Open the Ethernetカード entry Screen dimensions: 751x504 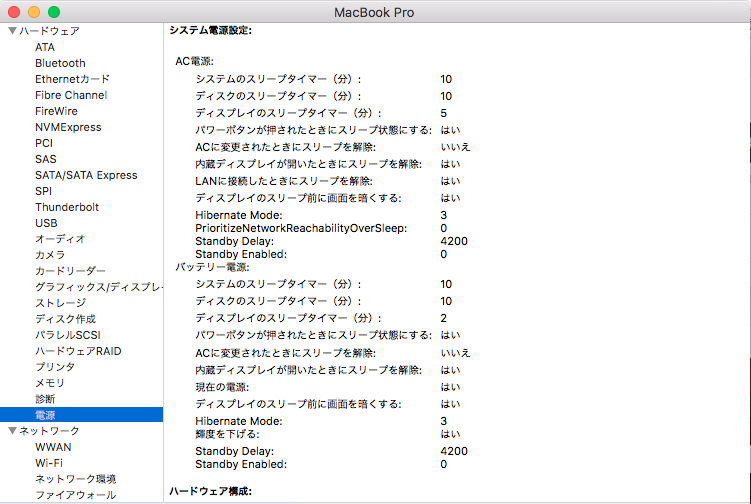pos(72,79)
